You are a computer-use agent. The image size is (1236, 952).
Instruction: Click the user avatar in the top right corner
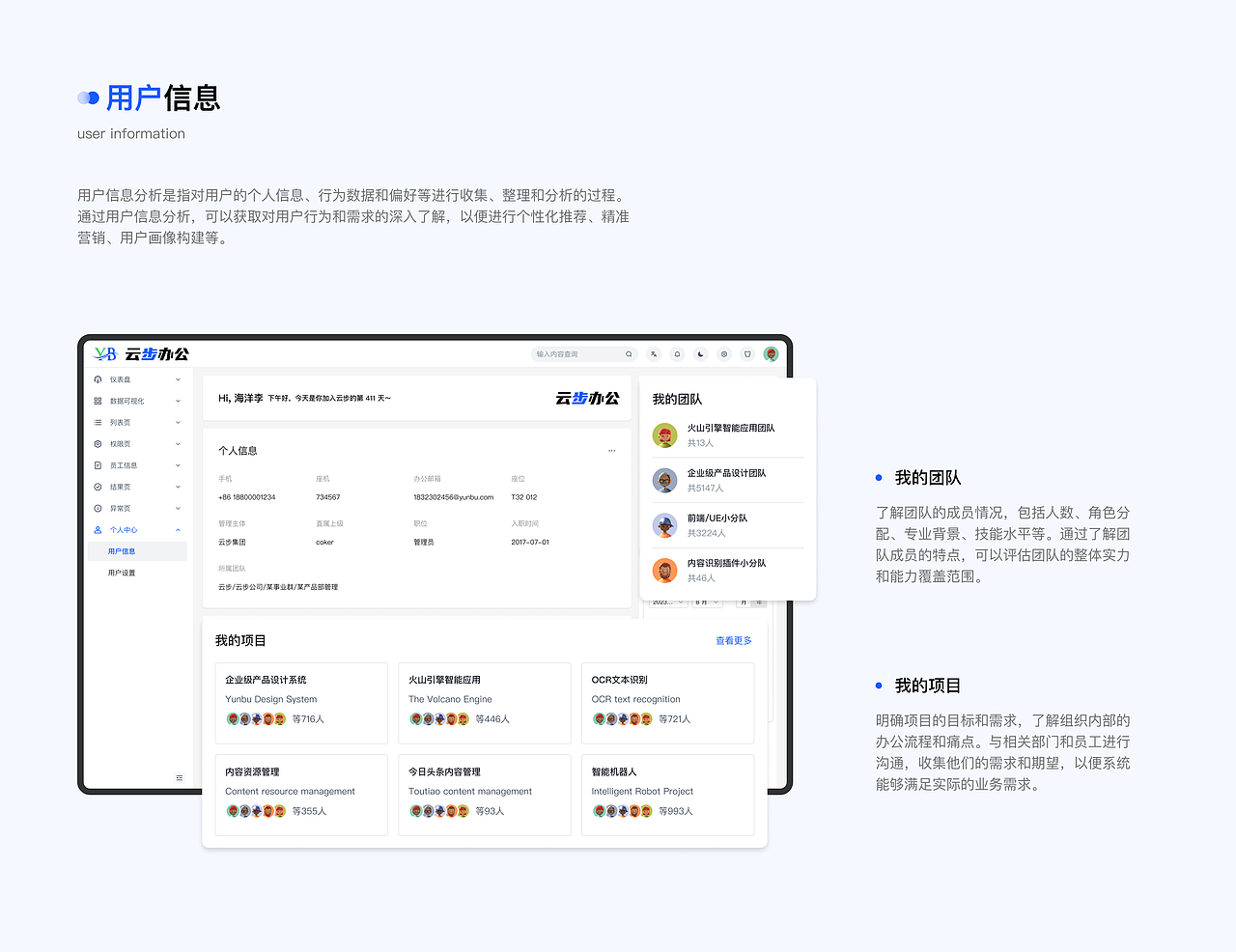click(x=770, y=354)
